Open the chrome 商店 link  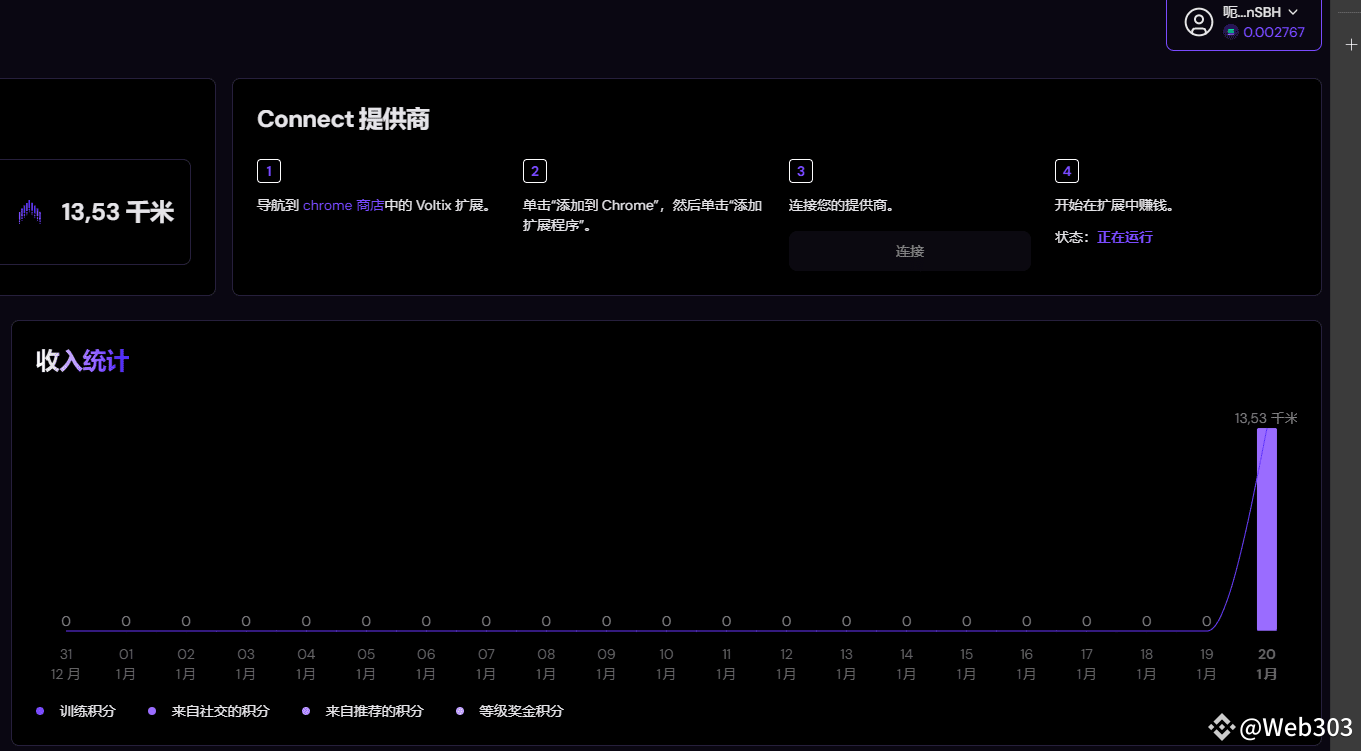[x=344, y=205]
